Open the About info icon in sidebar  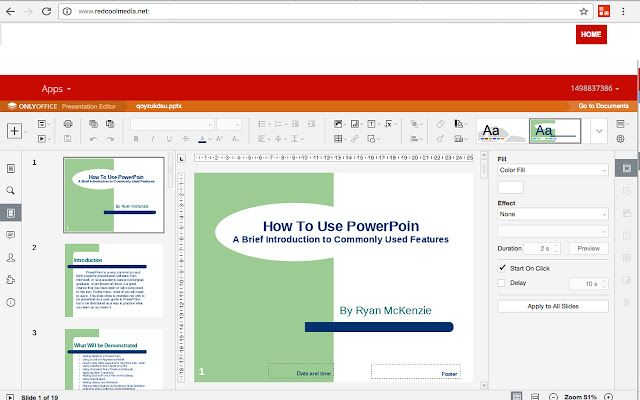[11, 302]
